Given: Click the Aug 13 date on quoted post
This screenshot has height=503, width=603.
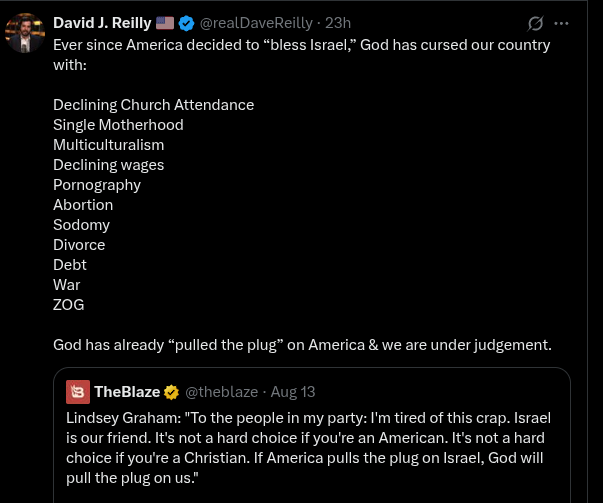Looking at the screenshot, I should [293, 391].
